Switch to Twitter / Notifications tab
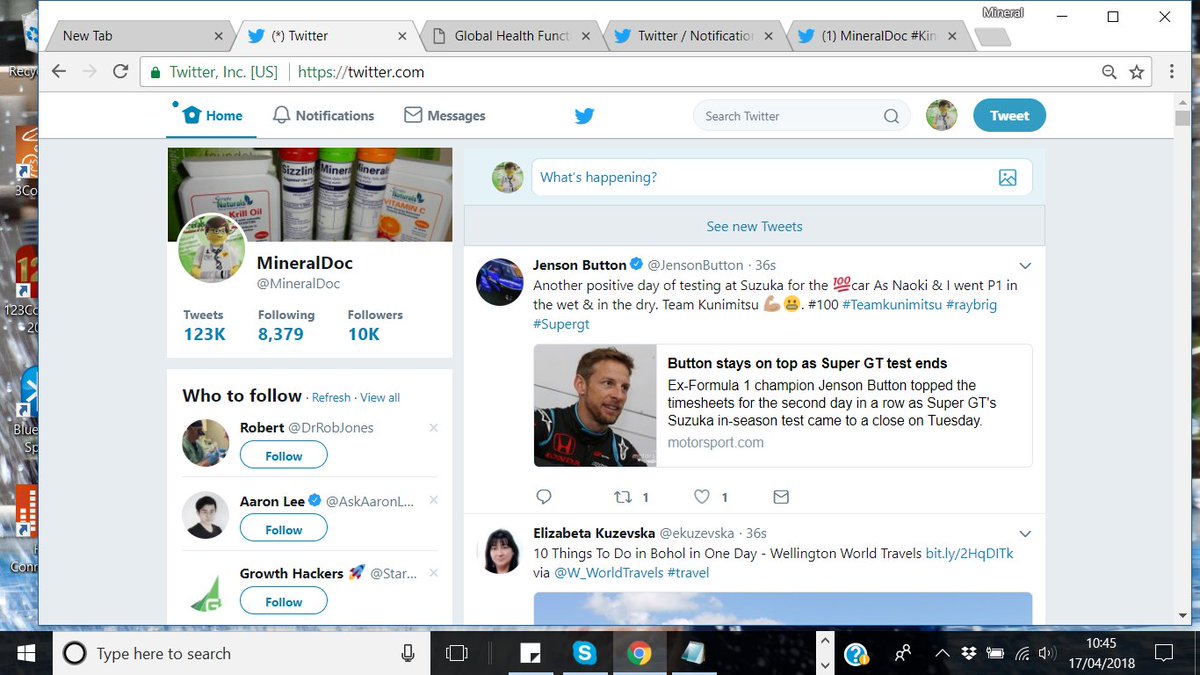 tap(696, 36)
